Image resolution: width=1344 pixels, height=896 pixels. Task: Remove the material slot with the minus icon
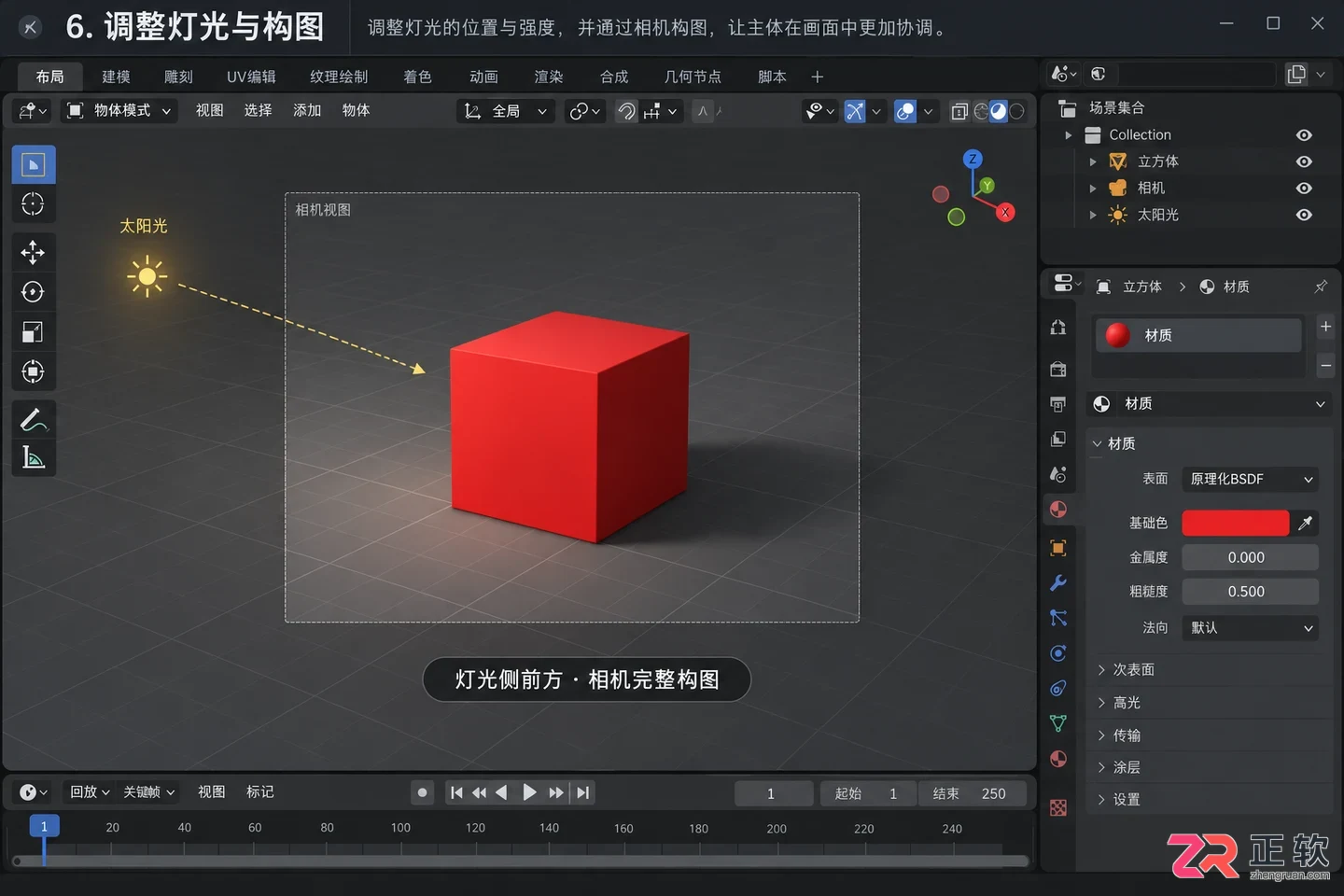[x=1325, y=366]
